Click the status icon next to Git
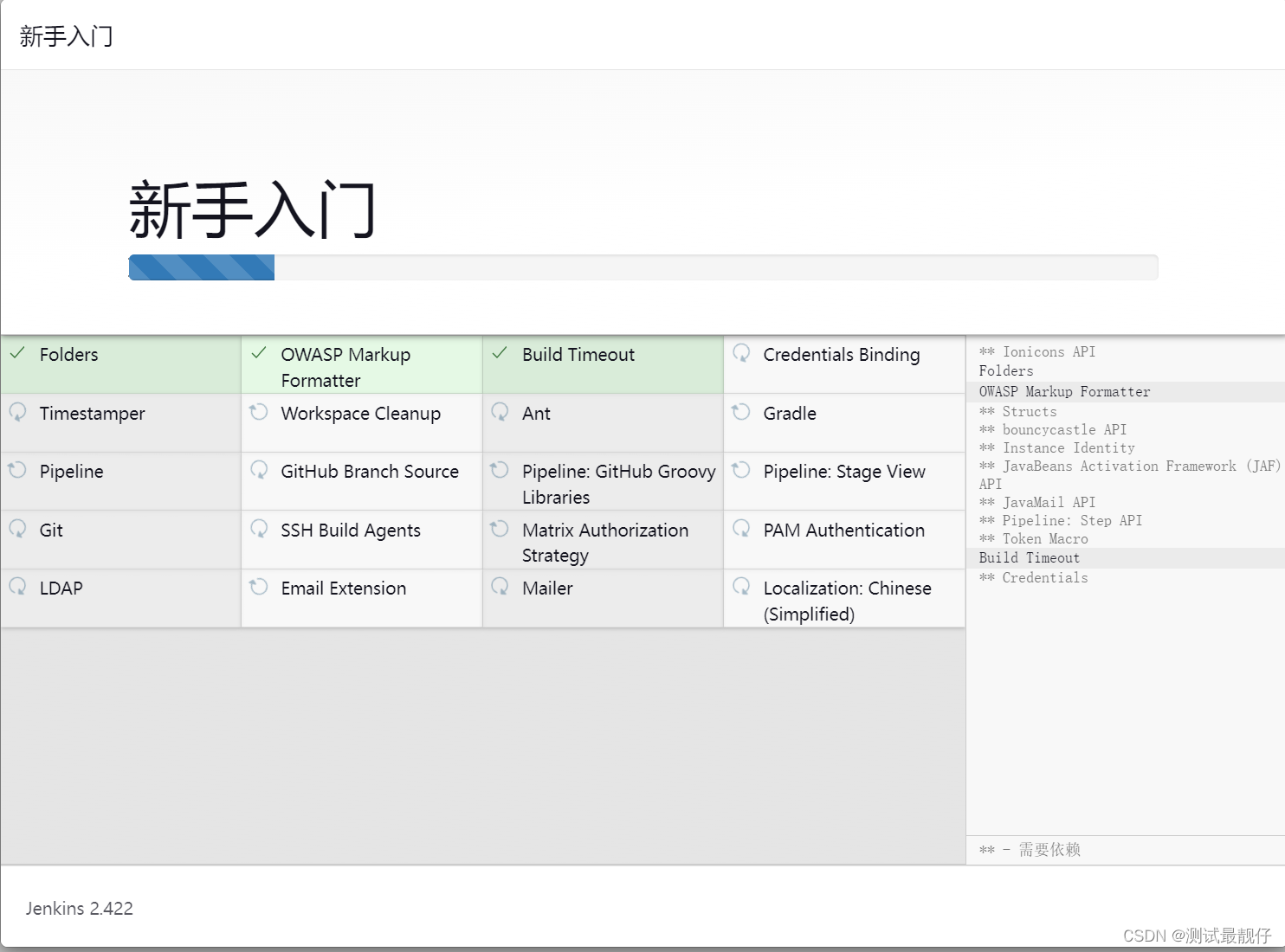 (x=17, y=529)
